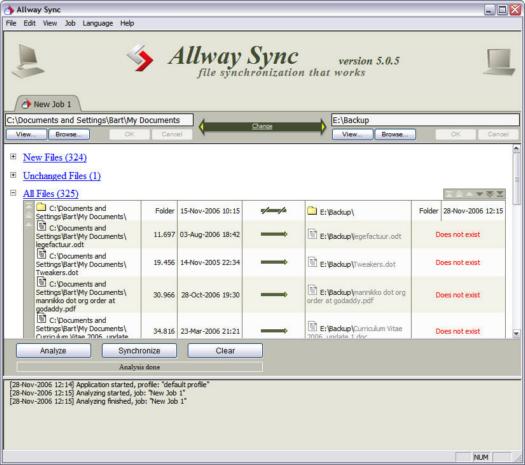Open the Edit menu
This screenshot has height=465, width=525.
coord(29,23)
